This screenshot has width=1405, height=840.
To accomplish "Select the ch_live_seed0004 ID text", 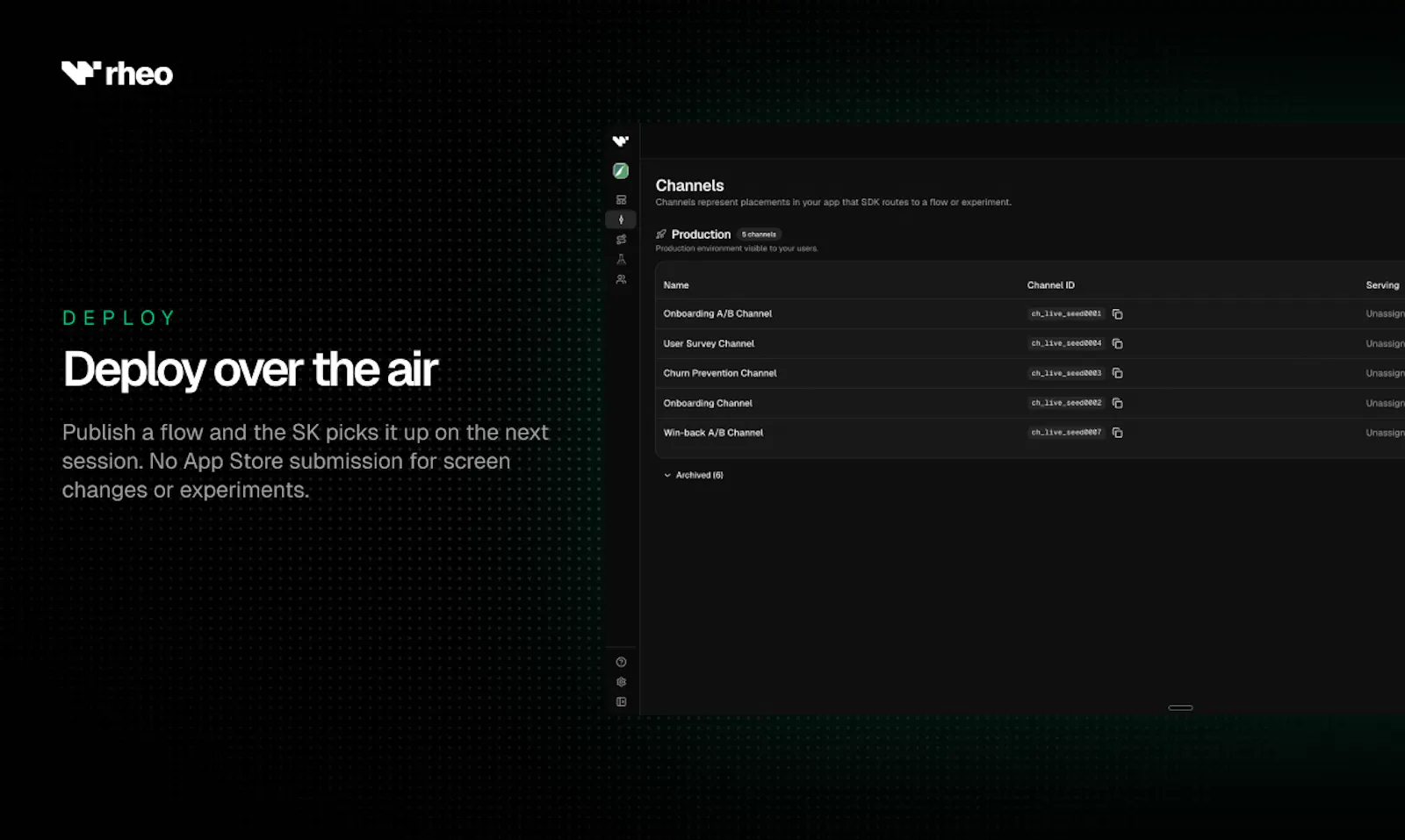I will click(1066, 343).
